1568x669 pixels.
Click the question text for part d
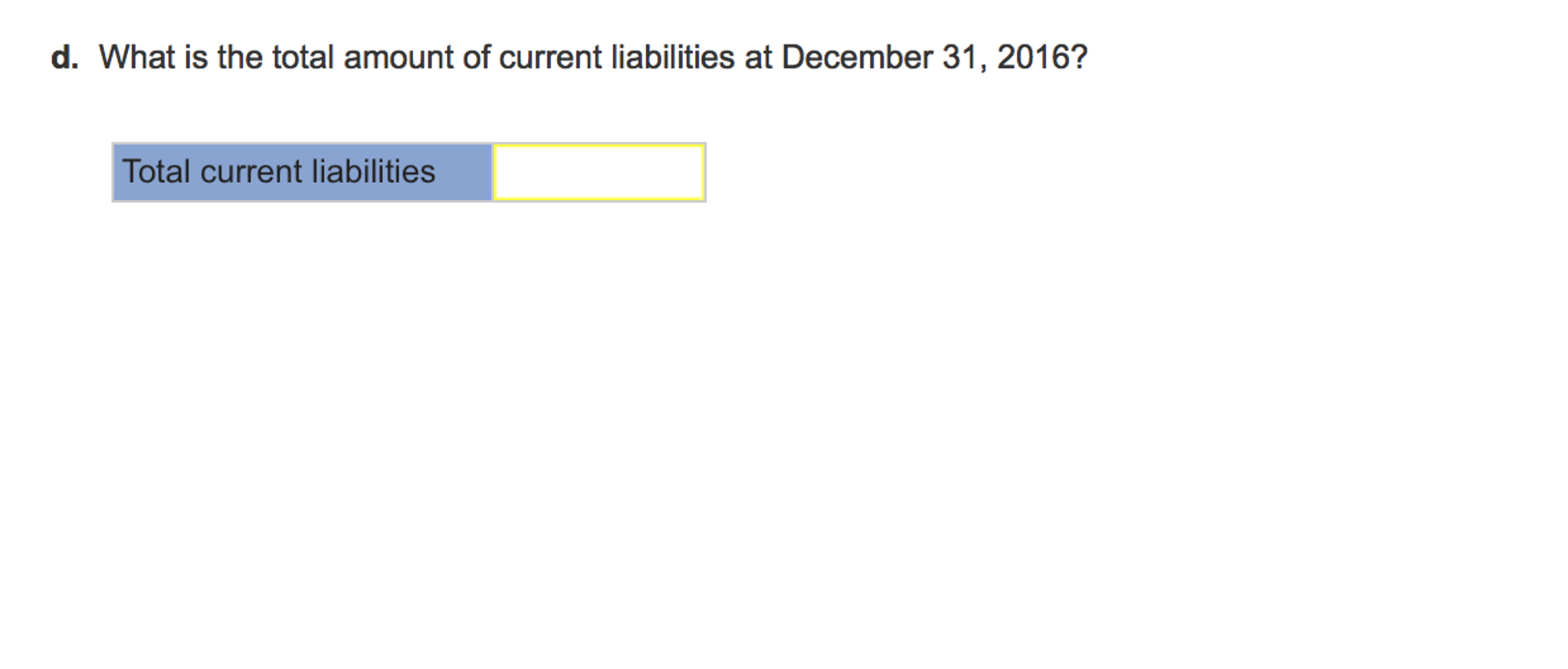(590, 56)
